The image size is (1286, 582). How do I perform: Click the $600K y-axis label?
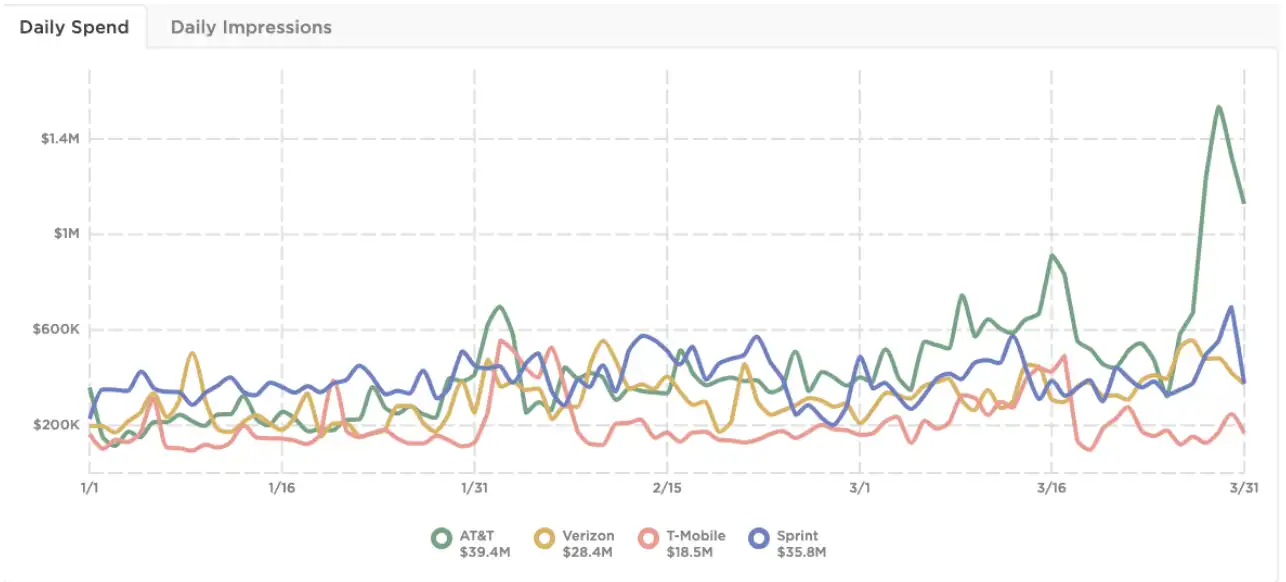58,329
